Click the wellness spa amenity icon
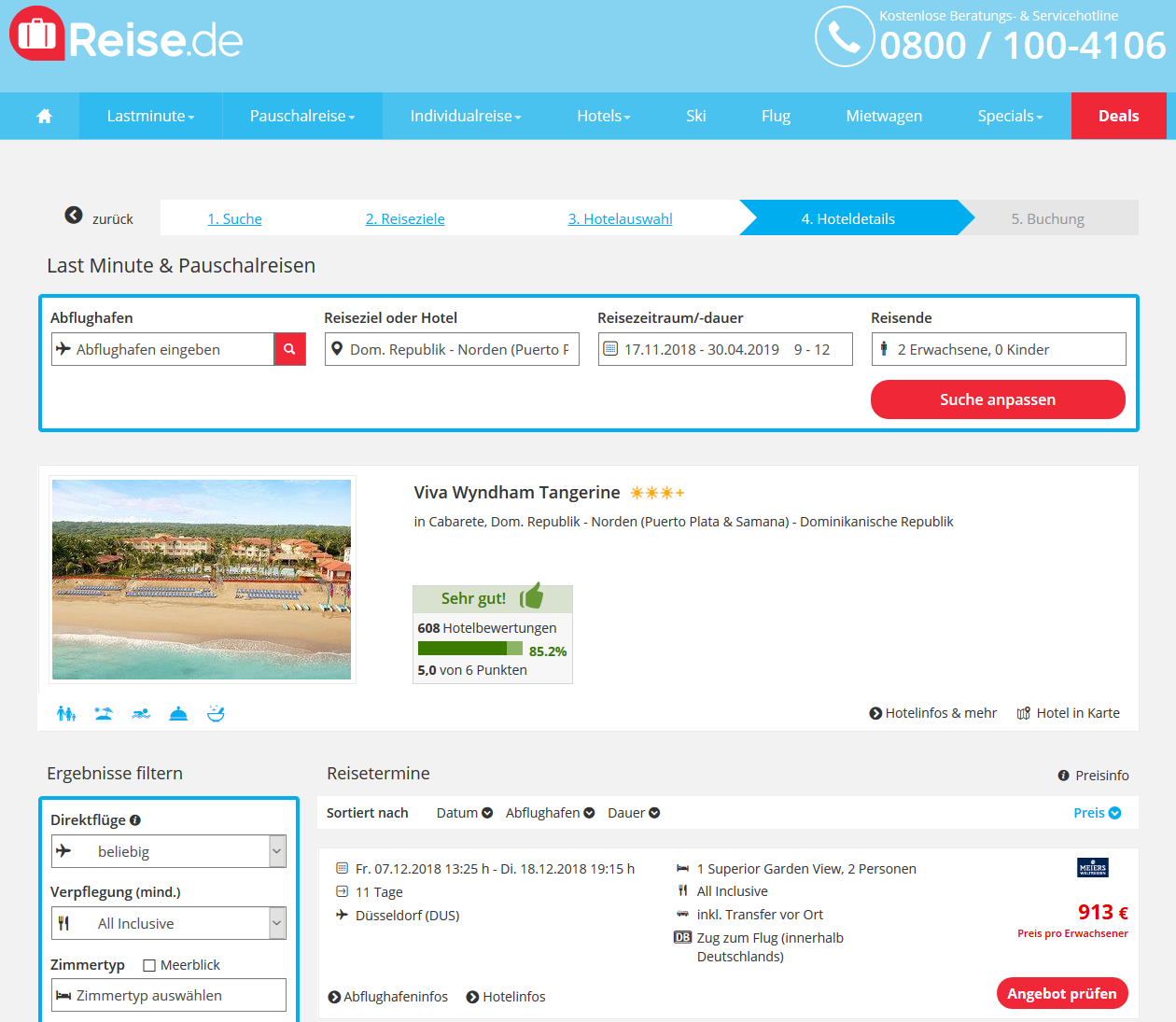The width and height of the screenshot is (1176, 1022). click(x=216, y=714)
